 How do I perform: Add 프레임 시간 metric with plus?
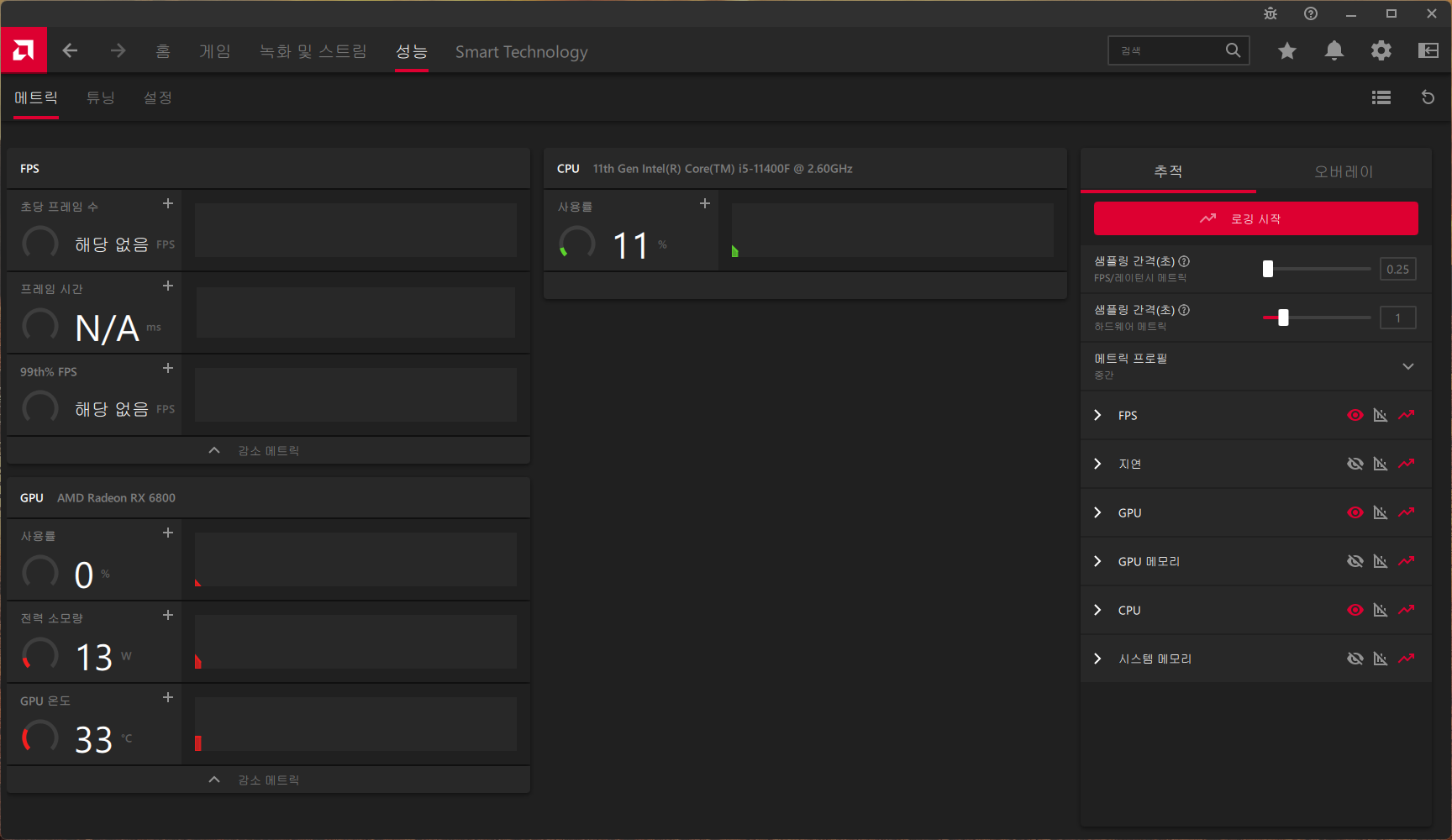[x=168, y=286]
